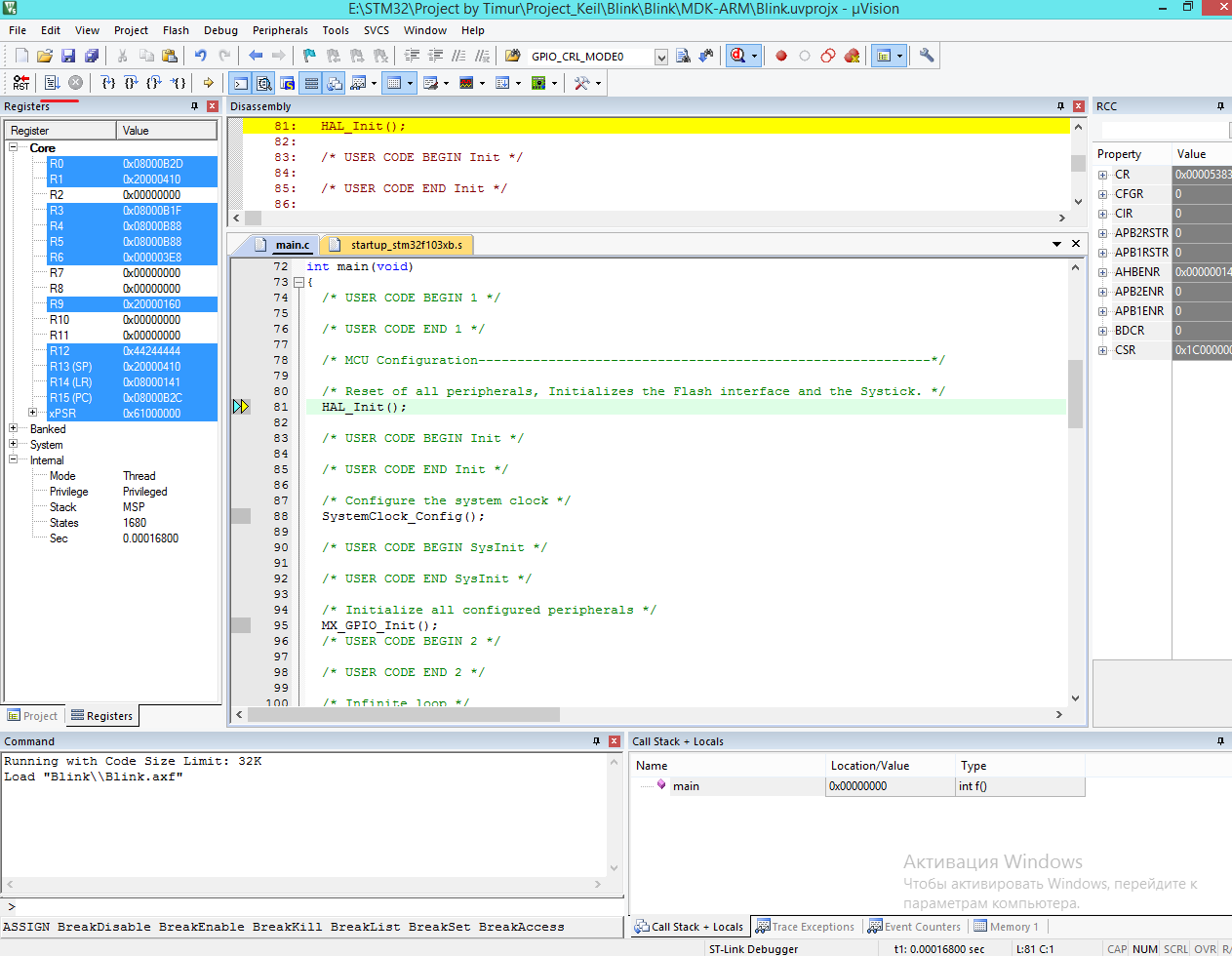The width and height of the screenshot is (1232, 956).
Task: Collapse the Core register group
Action: click(14, 147)
